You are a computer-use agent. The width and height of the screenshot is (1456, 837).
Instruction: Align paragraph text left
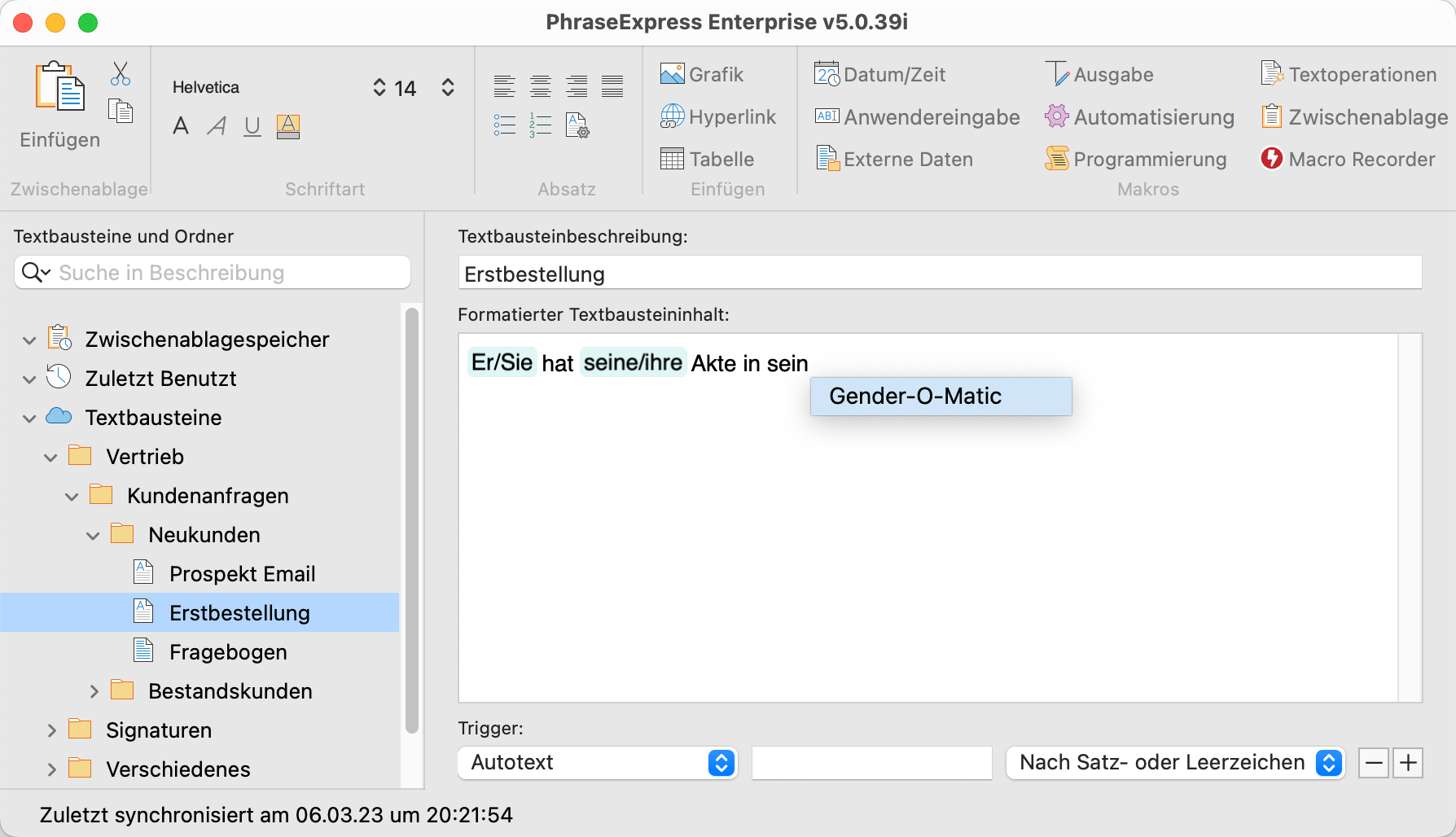click(x=505, y=85)
